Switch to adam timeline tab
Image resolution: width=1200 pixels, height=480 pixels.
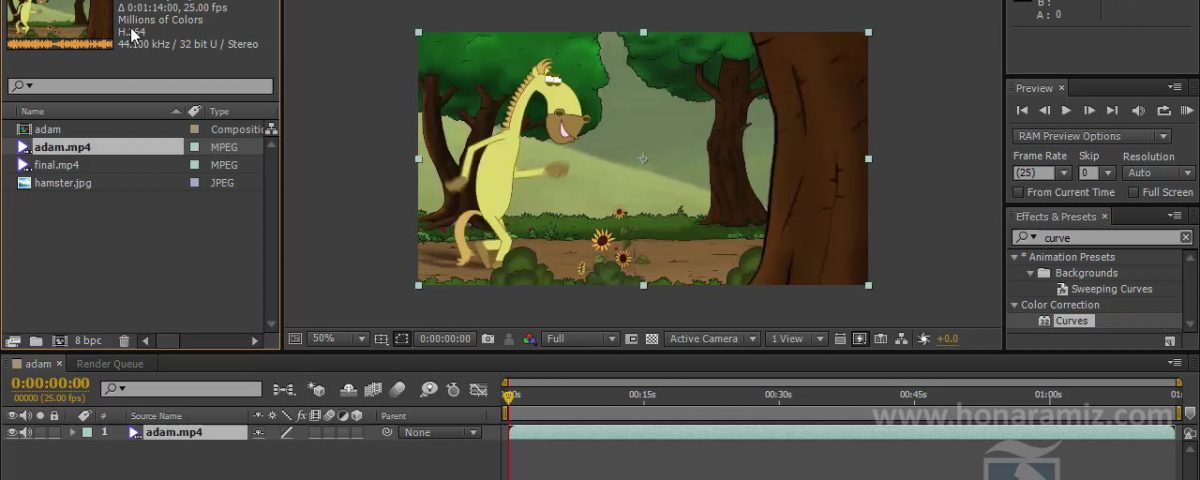[x=37, y=364]
